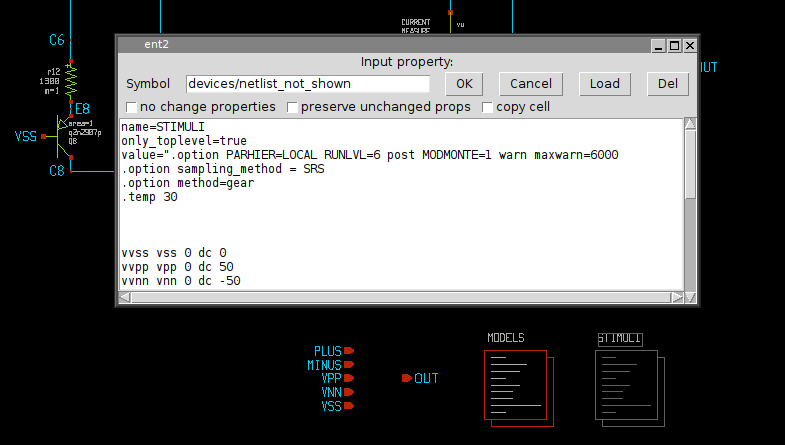Image resolution: width=785 pixels, height=445 pixels.
Task: Select the STIMULI netlist document symbol
Action: [626, 384]
